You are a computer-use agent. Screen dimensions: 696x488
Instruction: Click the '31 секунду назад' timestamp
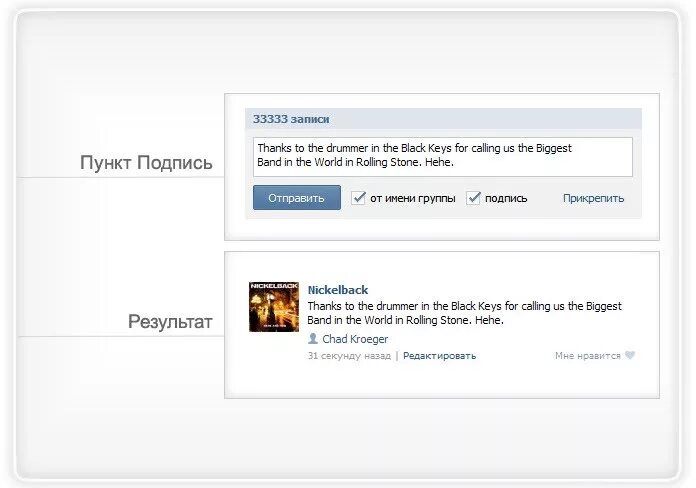(x=349, y=356)
